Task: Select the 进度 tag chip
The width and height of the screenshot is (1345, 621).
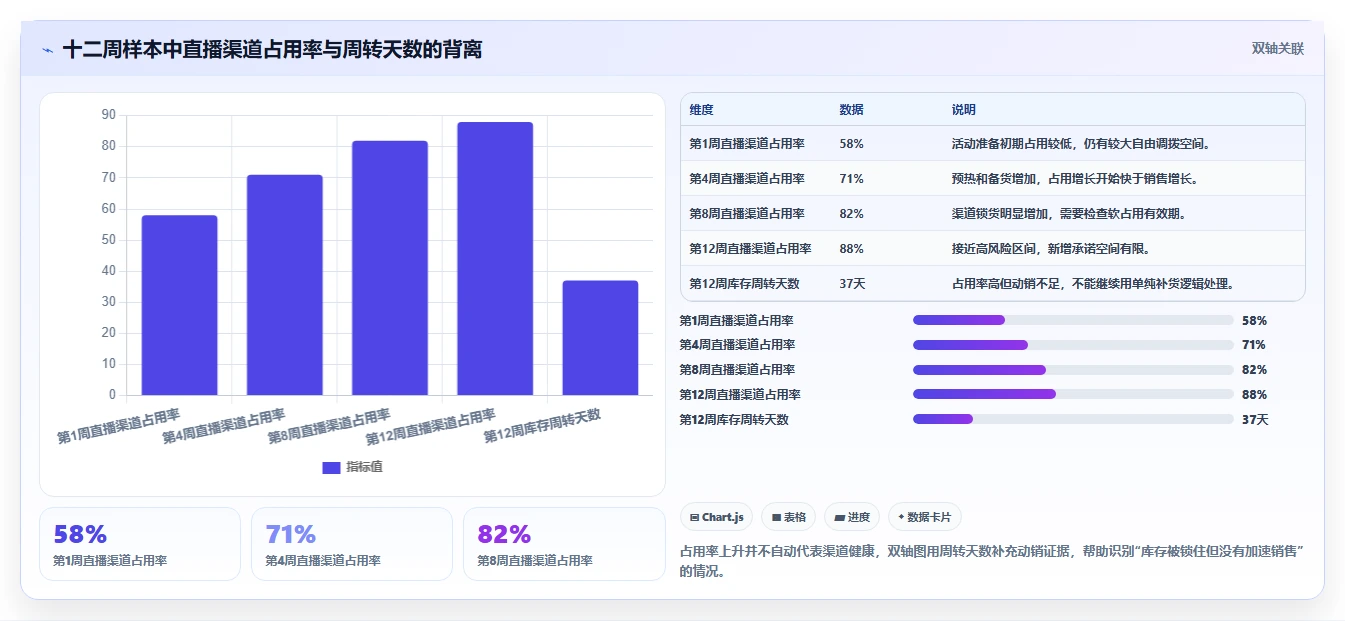Action: [x=852, y=517]
